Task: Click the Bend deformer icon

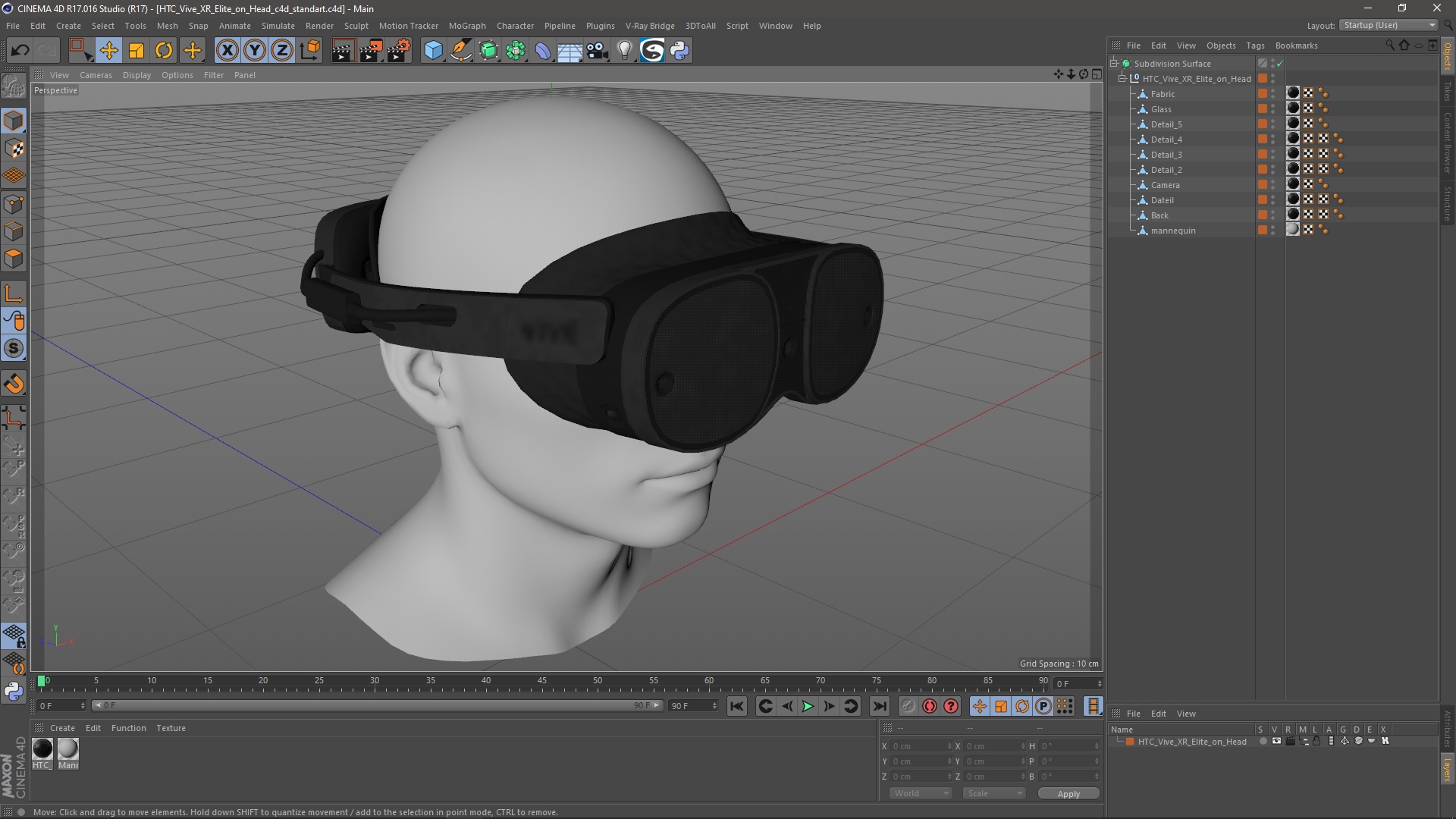Action: (543, 51)
